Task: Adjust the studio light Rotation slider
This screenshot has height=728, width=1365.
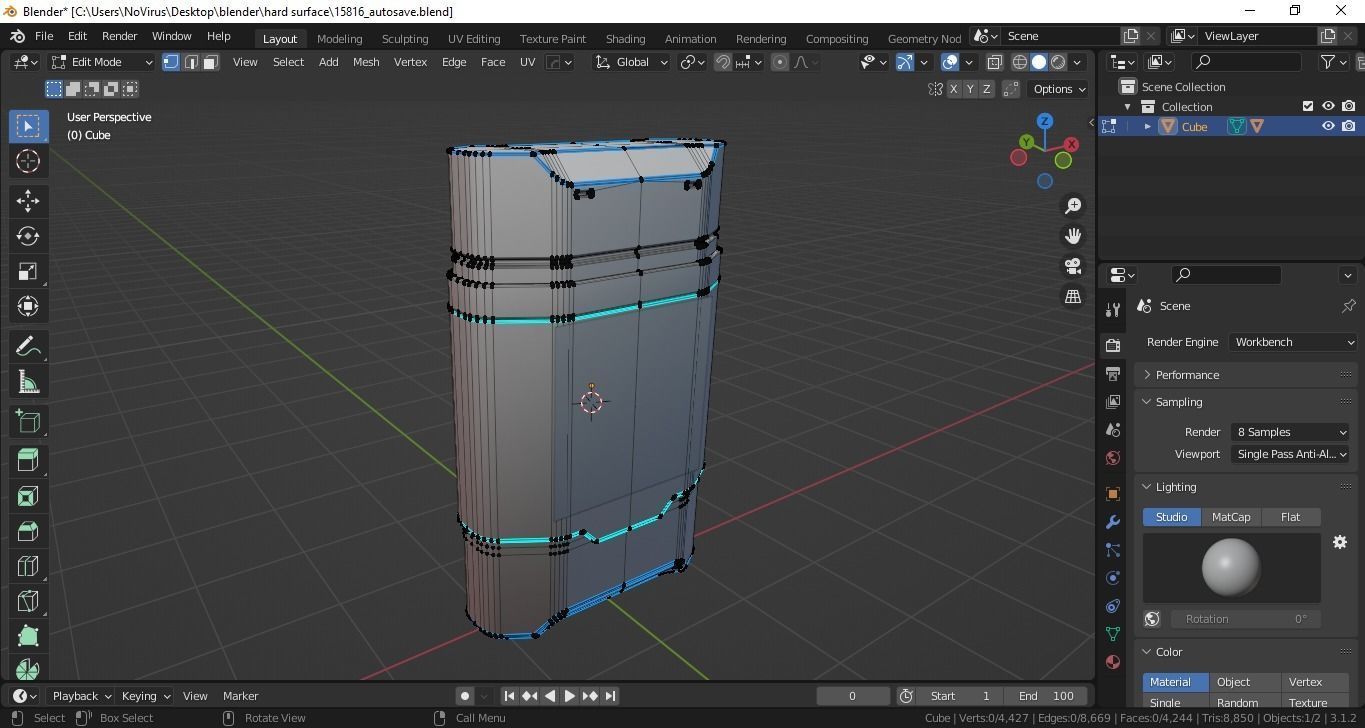Action: (x=1246, y=619)
